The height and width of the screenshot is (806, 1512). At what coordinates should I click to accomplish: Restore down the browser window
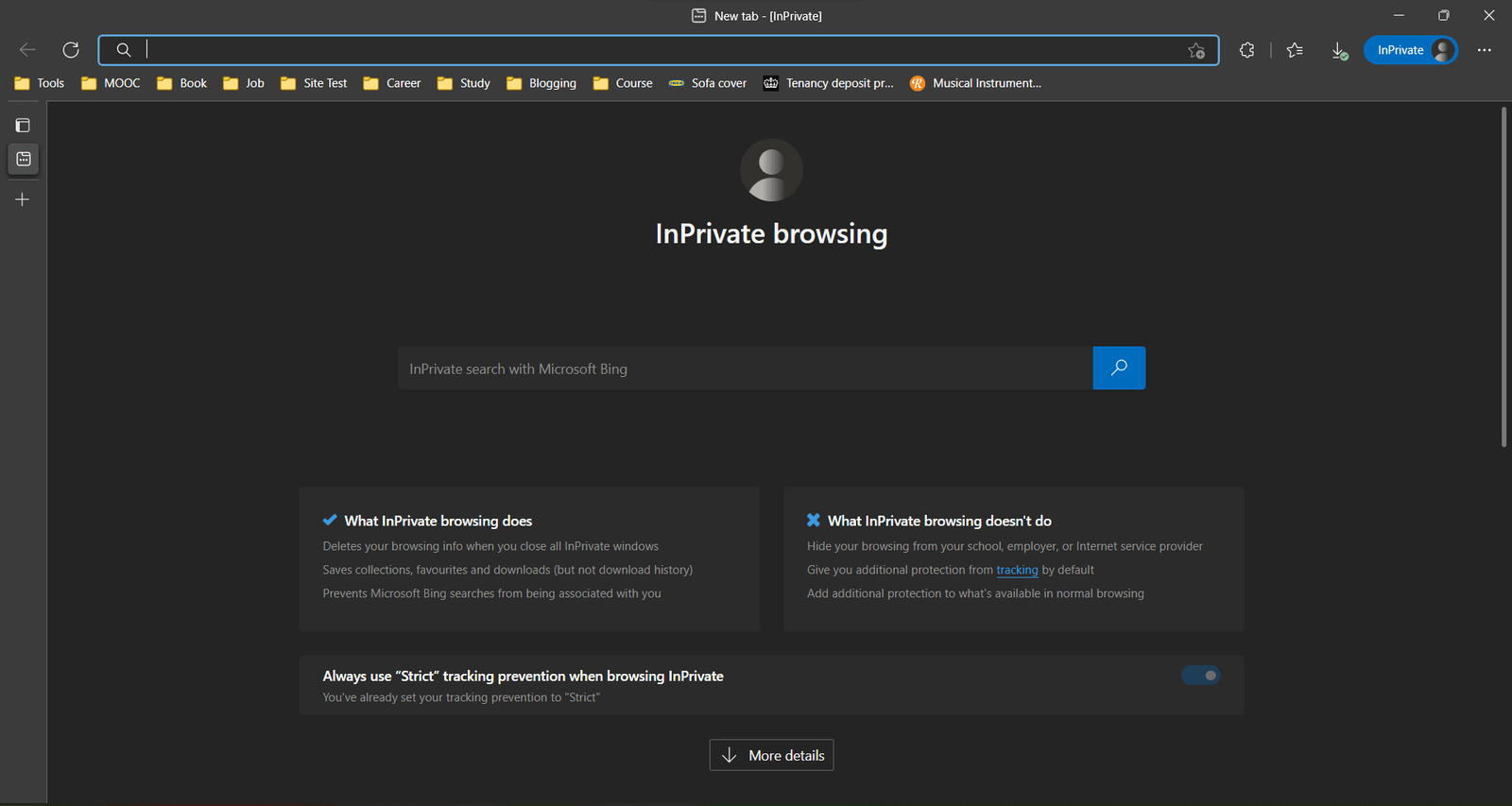click(x=1444, y=15)
